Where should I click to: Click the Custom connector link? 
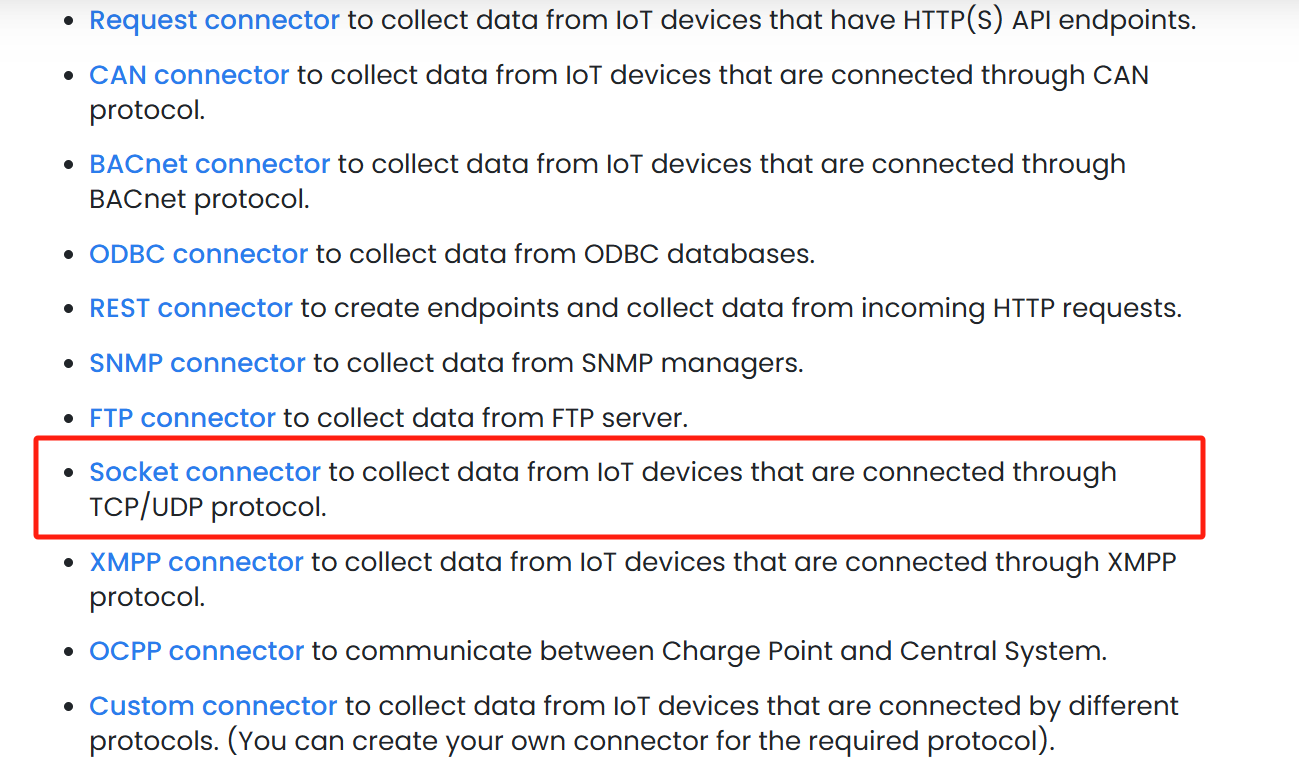(x=213, y=706)
